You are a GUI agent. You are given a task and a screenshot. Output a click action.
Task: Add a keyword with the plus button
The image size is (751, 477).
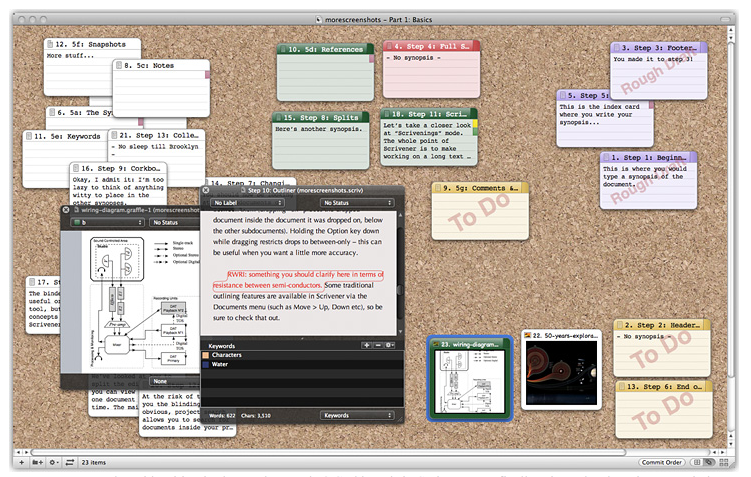(366, 345)
